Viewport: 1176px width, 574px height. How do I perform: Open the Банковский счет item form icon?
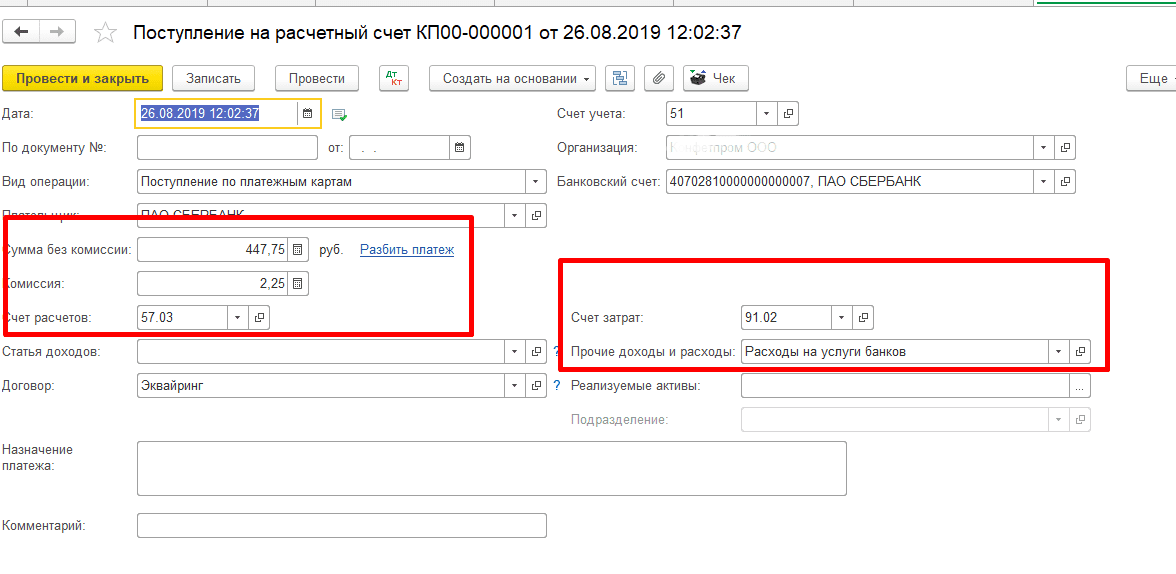(x=1065, y=182)
